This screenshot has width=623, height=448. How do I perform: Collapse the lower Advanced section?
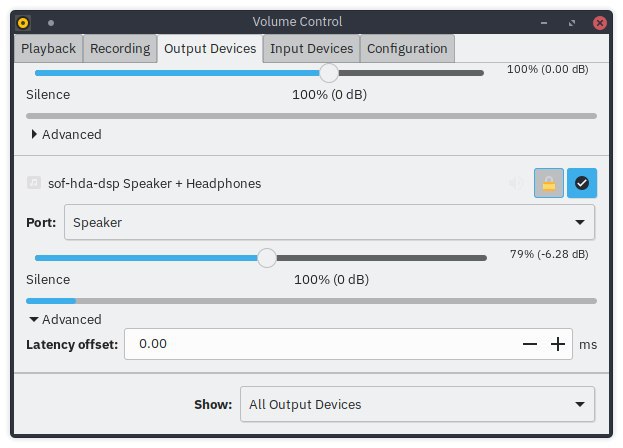point(66,319)
